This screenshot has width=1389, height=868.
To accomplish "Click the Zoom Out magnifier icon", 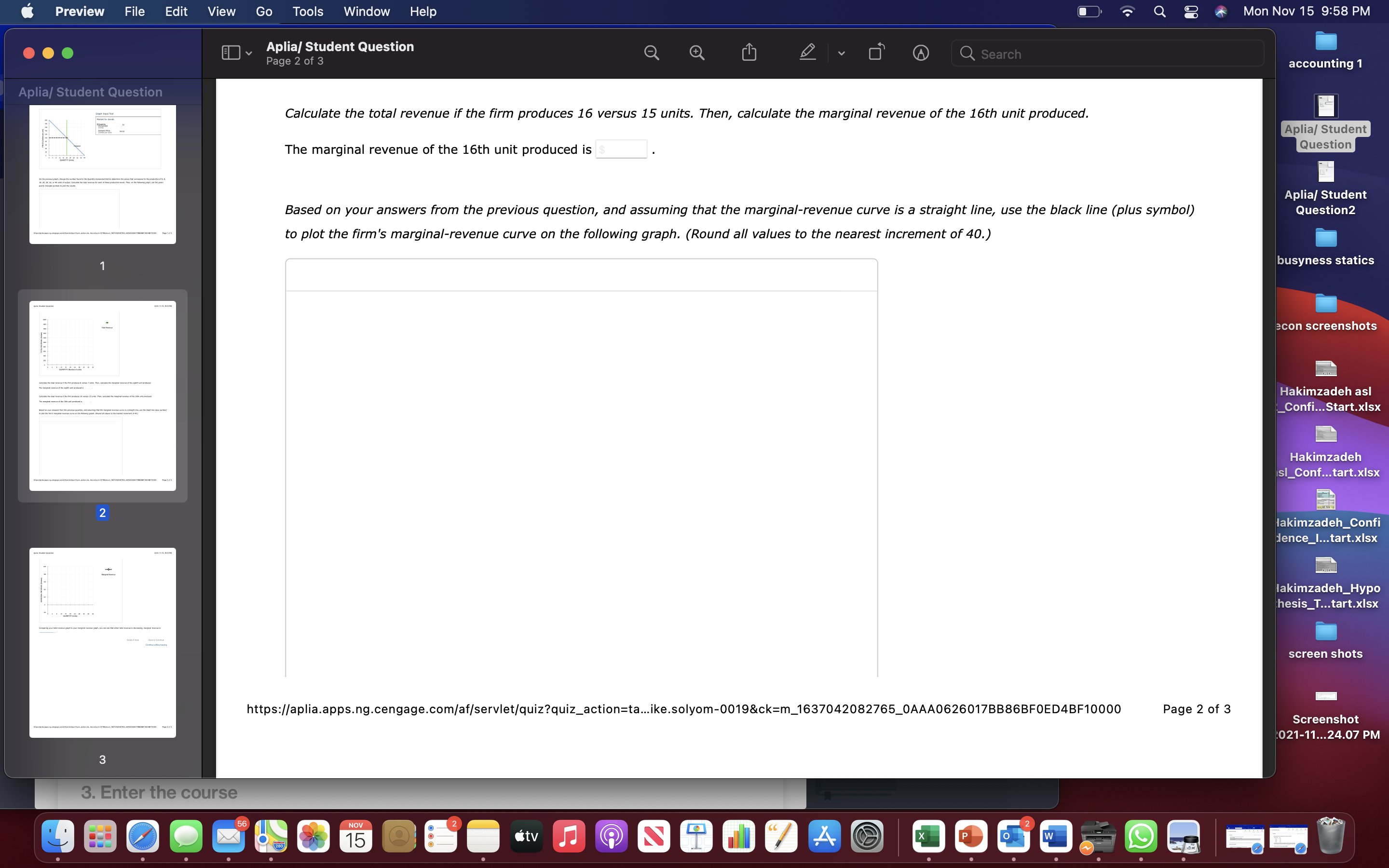I will (x=652, y=54).
